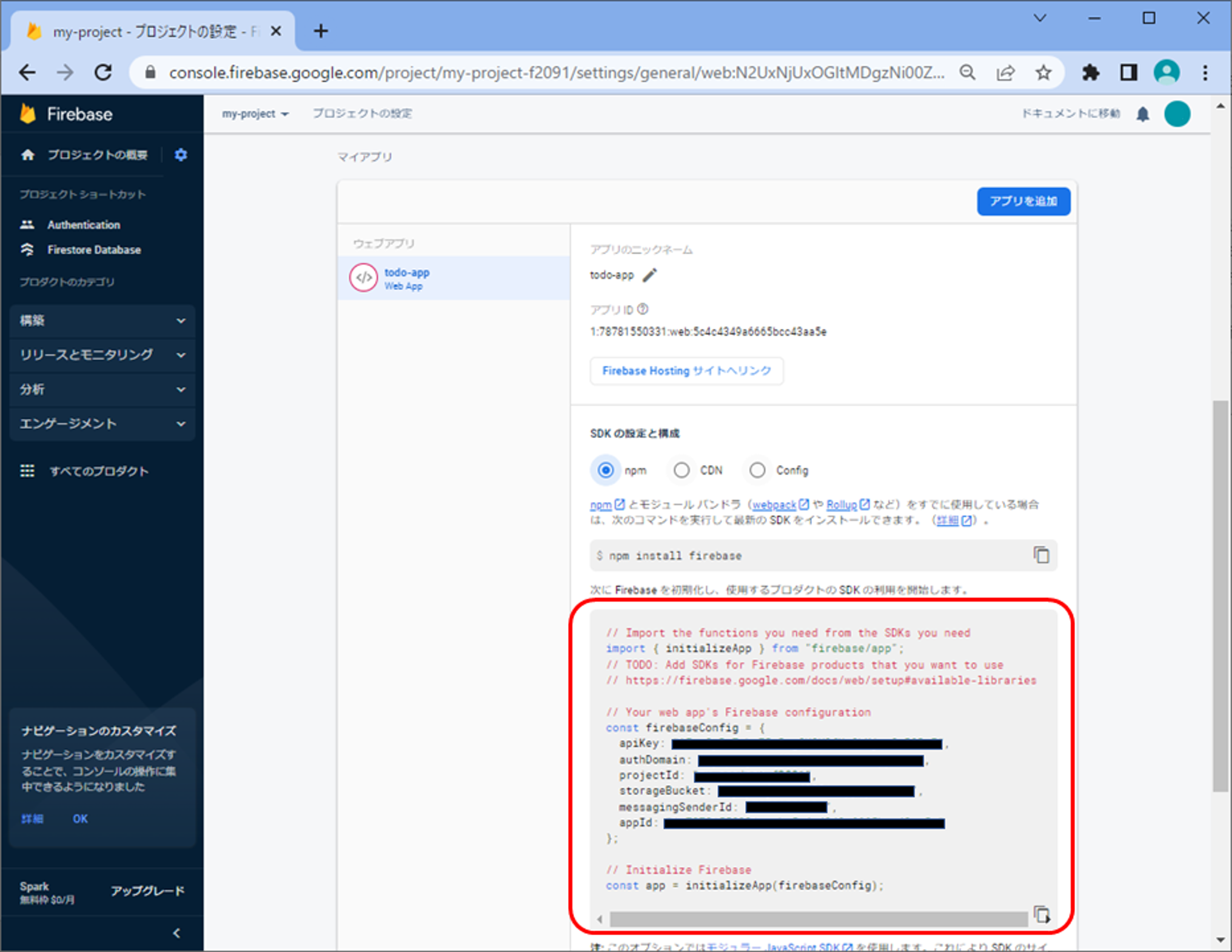Expand the 分析 category
Screen dimensions: 1232x952
(102, 389)
